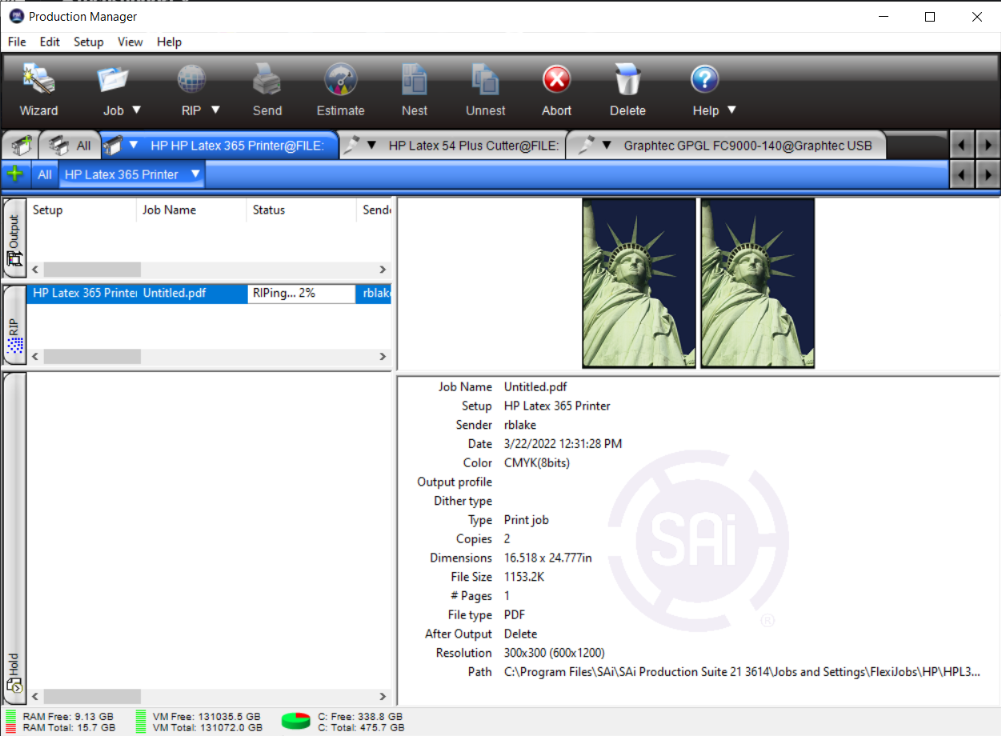Select the Untitled.pdf job row

(x=174, y=293)
